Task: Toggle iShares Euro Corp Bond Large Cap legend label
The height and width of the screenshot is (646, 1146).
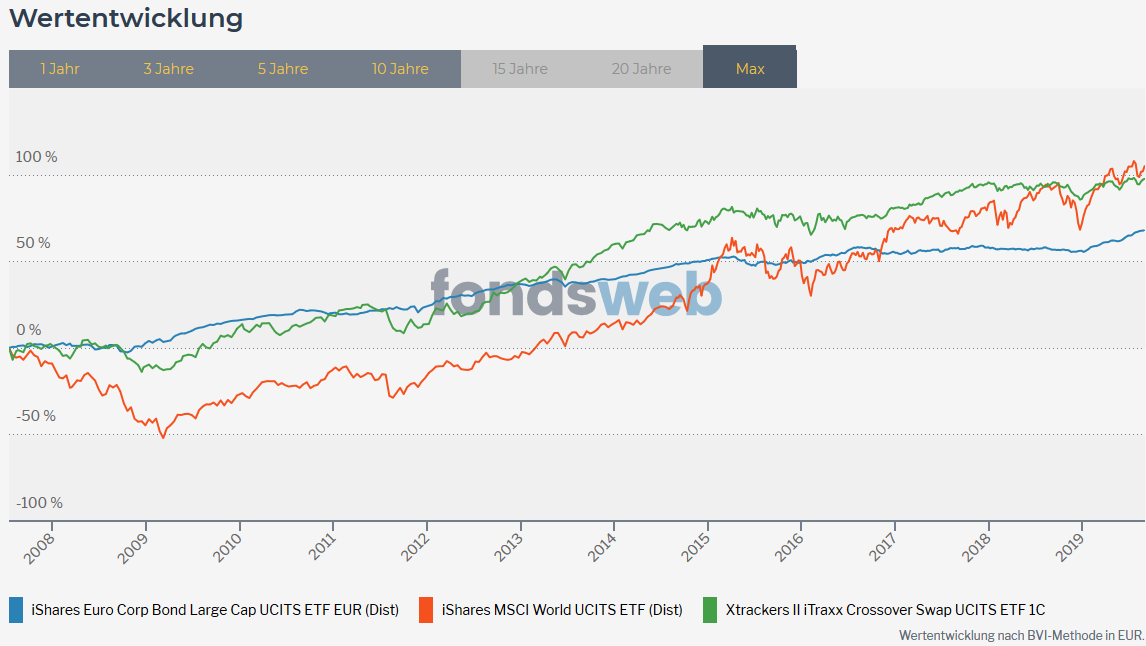Action: [x=215, y=609]
